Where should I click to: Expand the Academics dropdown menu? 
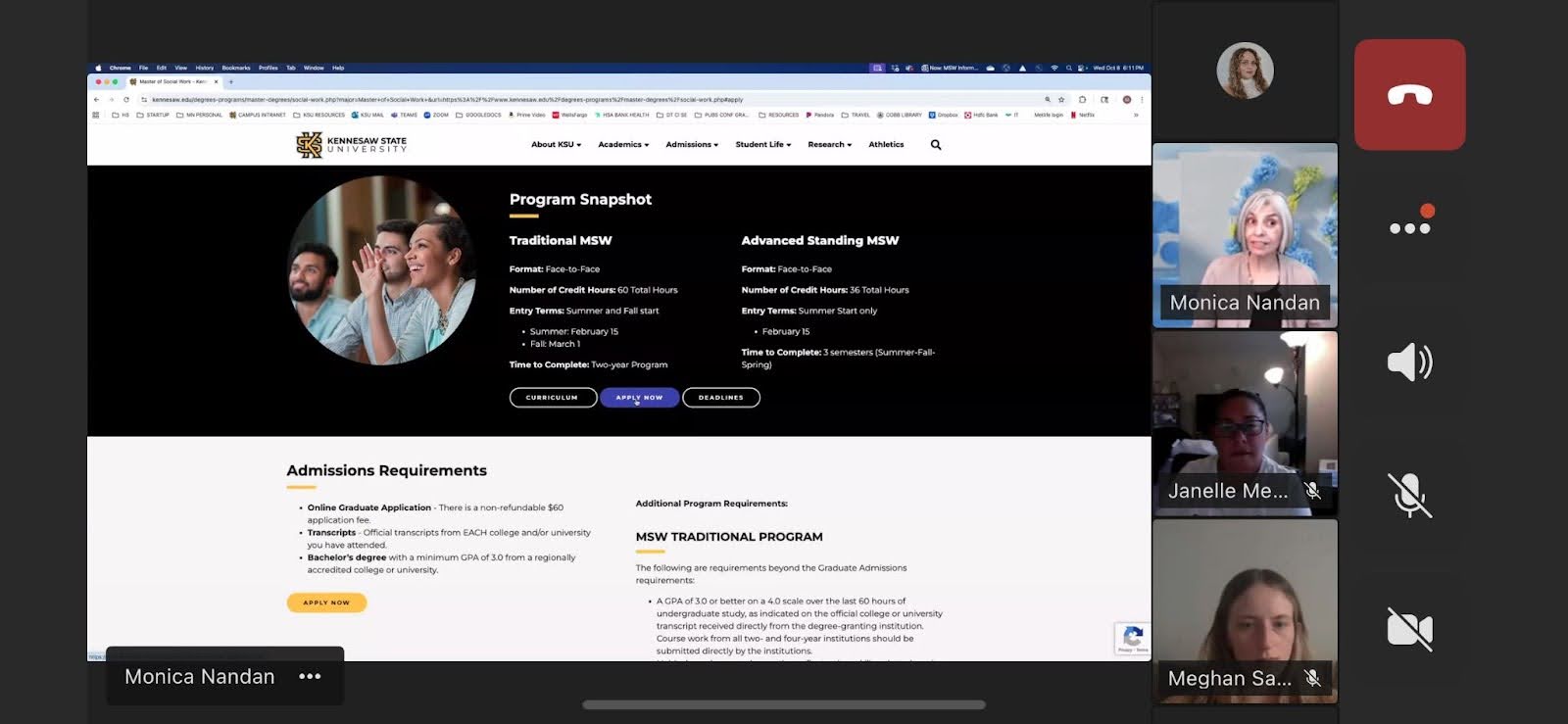click(x=623, y=145)
